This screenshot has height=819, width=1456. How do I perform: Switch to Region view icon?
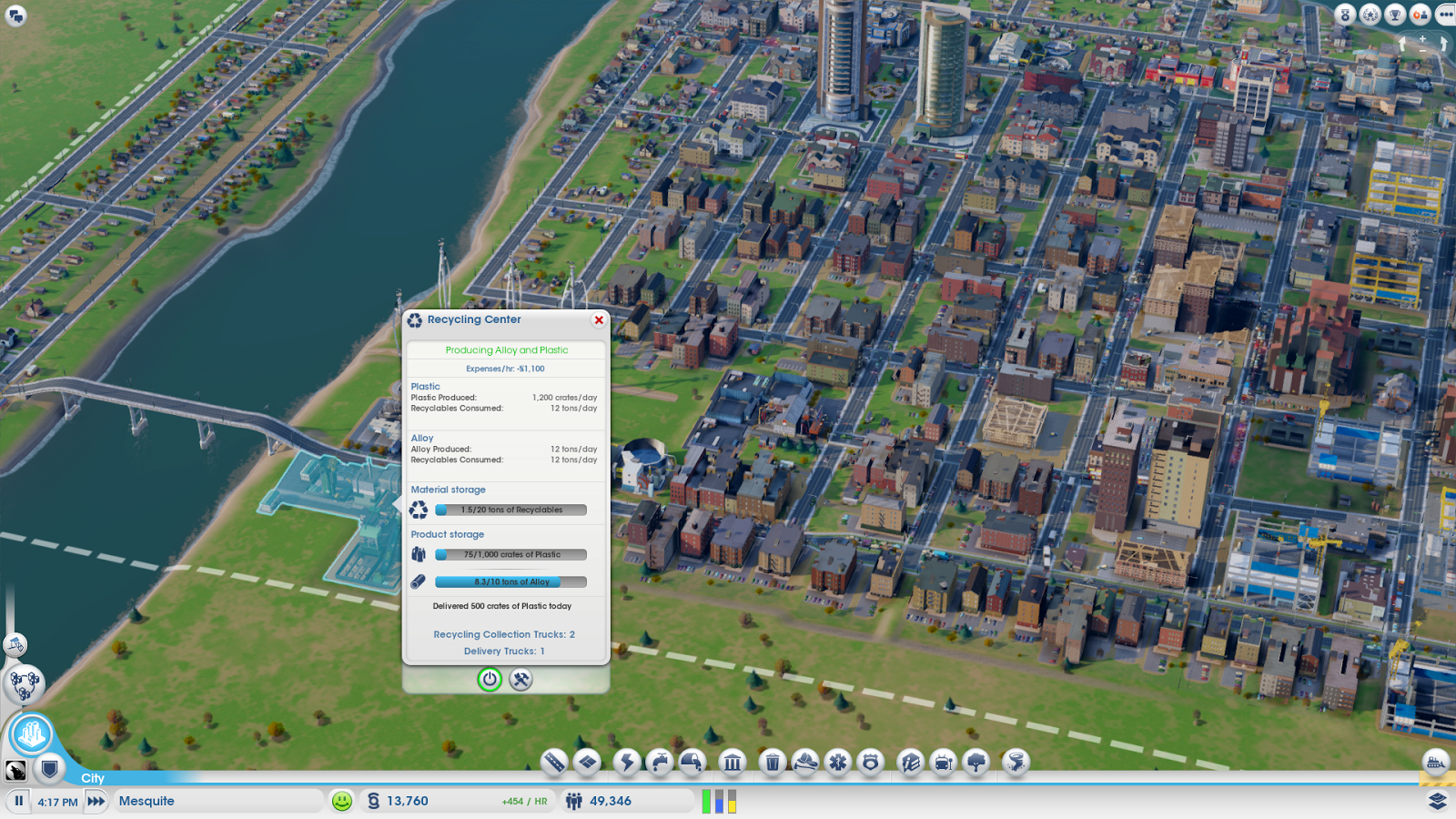tap(25, 683)
